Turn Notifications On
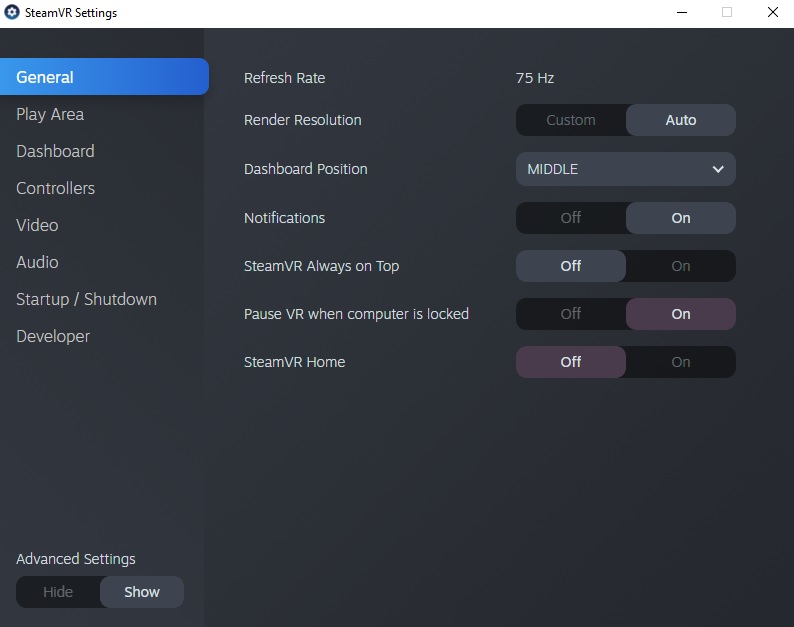The image size is (794, 627). point(681,218)
